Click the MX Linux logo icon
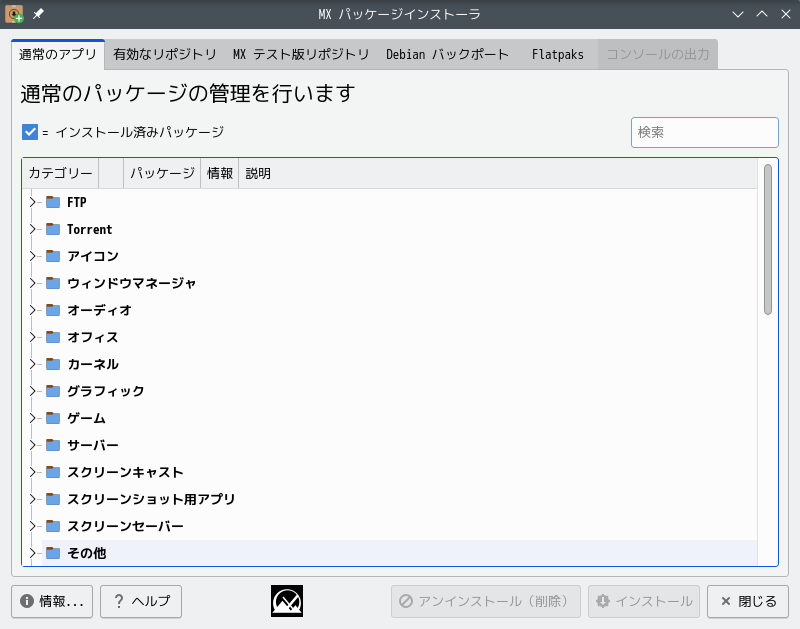 (x=287, y=601)
